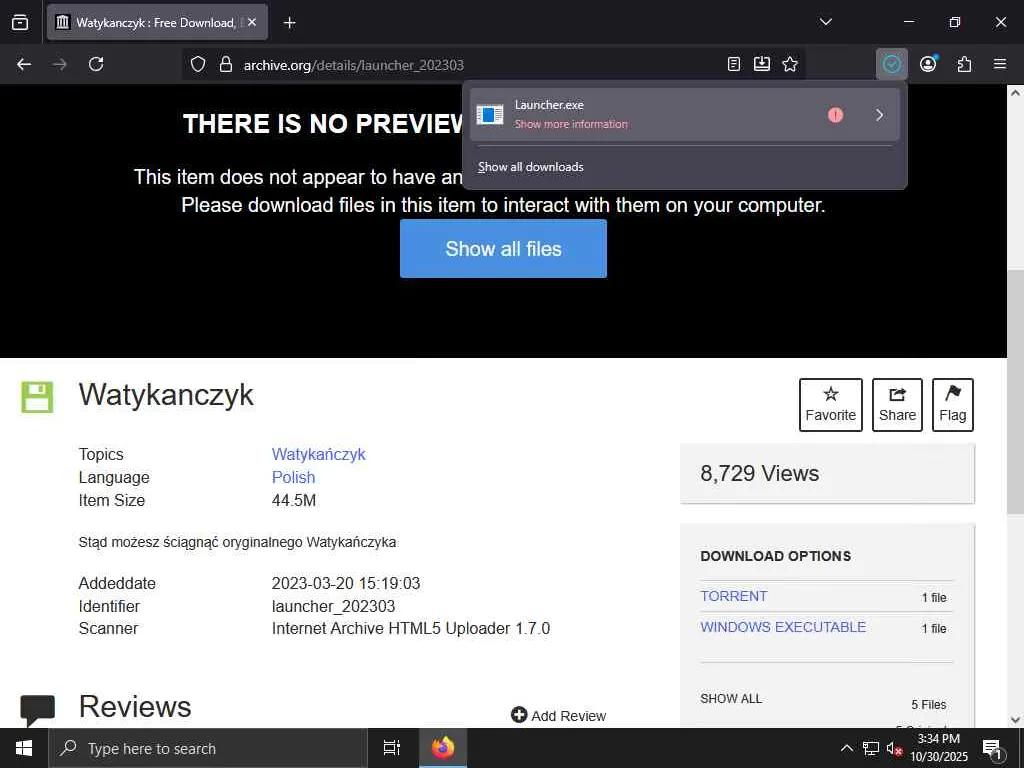
Task: Click the red download warning icon
Action: coord(835,115)
